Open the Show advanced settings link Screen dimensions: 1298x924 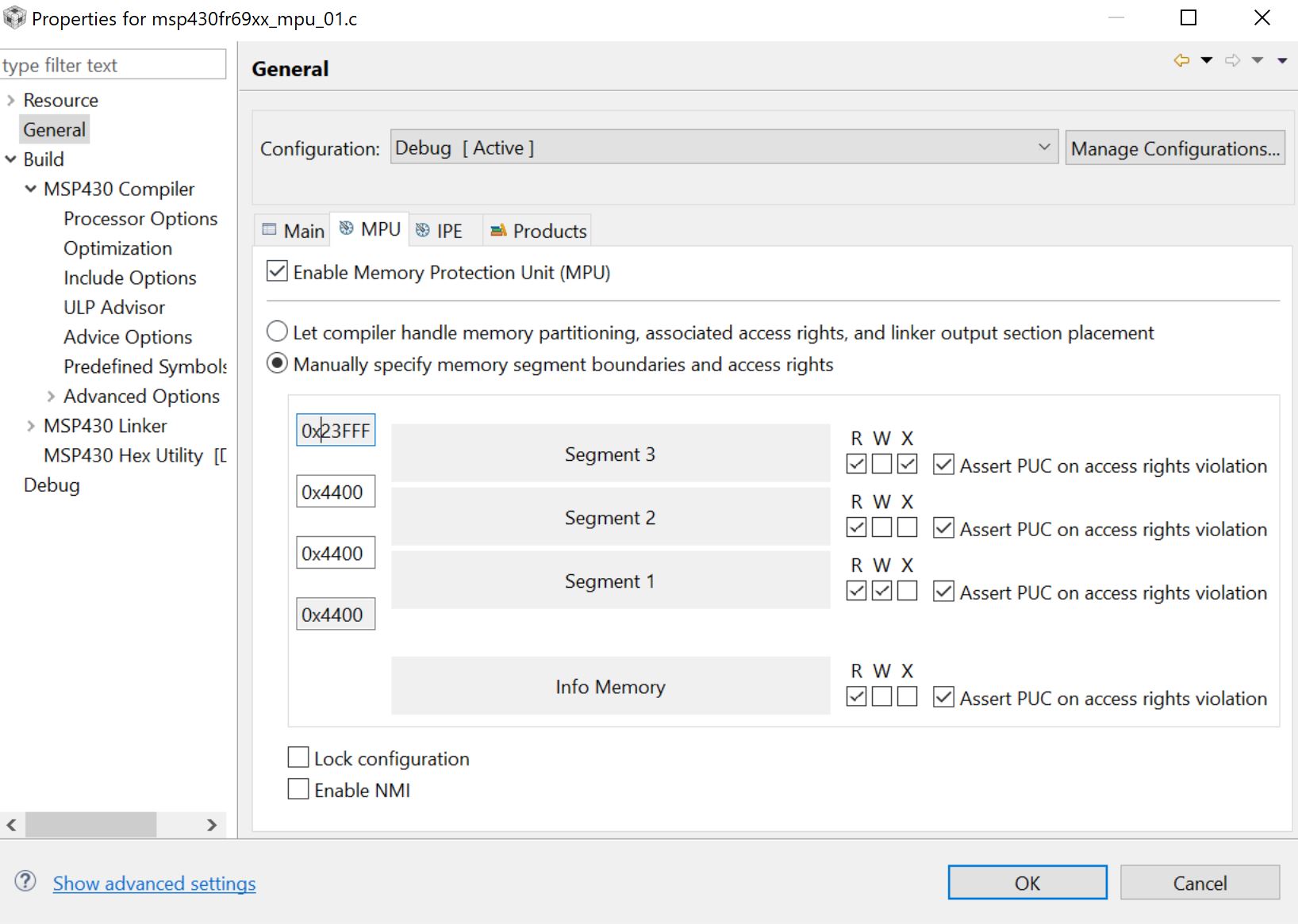[154, 884]
